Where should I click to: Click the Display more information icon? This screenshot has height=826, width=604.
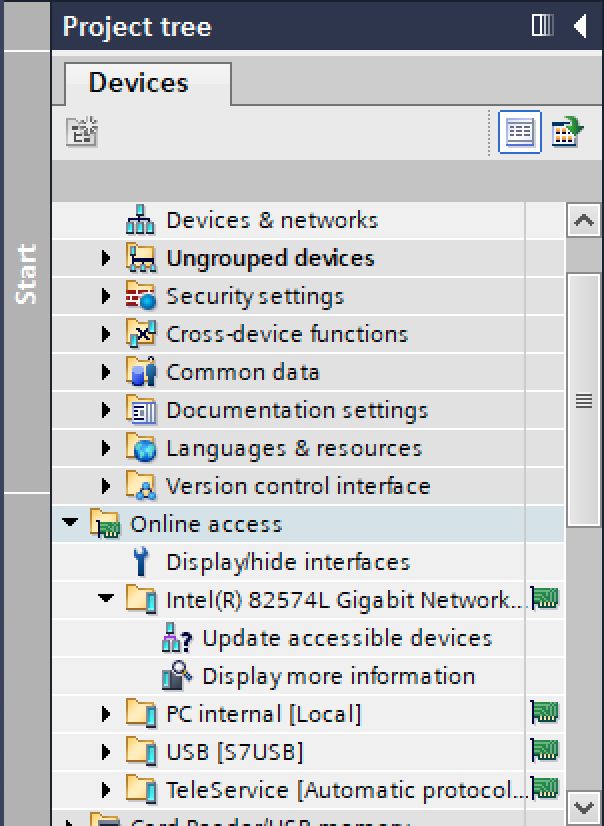176,677
